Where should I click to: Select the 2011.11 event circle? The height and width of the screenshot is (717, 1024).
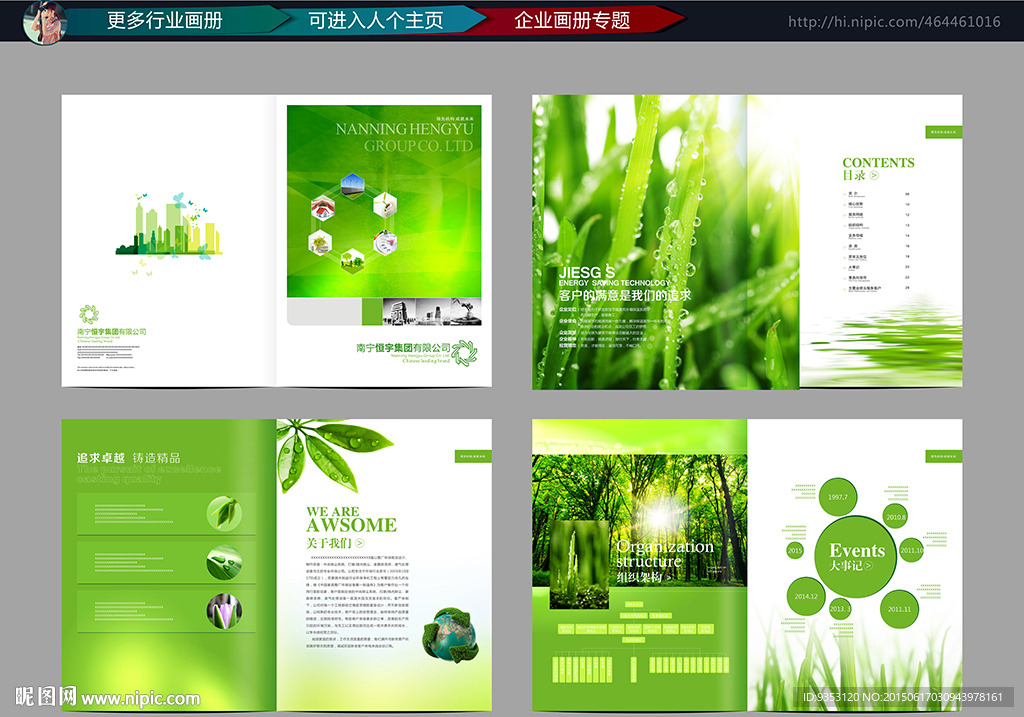pos(900,609)
